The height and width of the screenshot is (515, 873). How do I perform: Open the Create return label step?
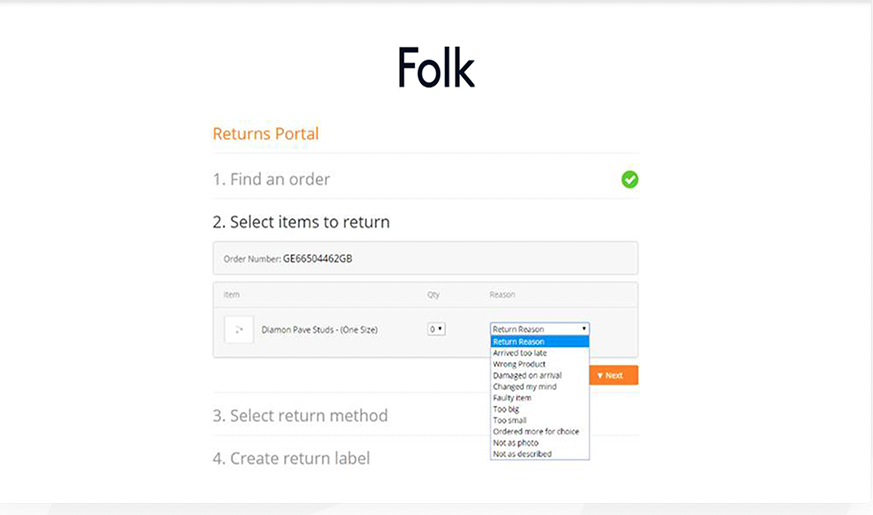click(x=291, y=458)
